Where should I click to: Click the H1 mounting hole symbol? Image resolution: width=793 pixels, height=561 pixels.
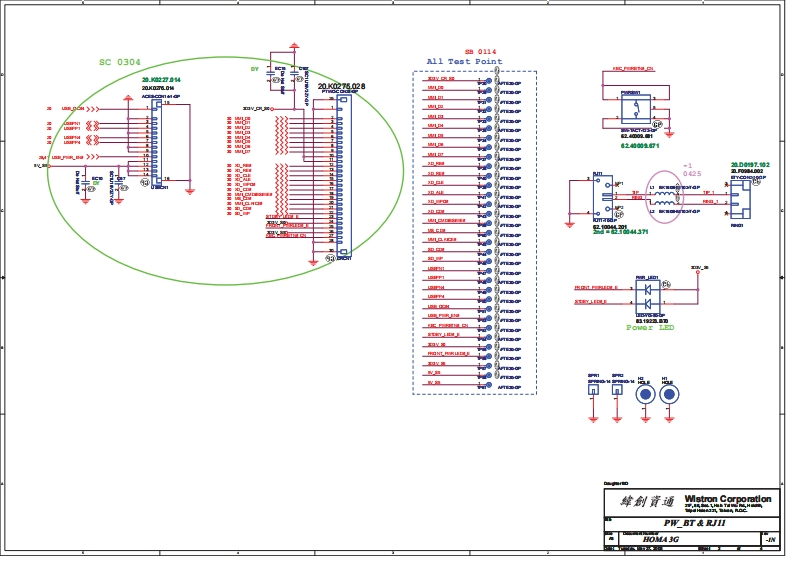coord(669,394)
